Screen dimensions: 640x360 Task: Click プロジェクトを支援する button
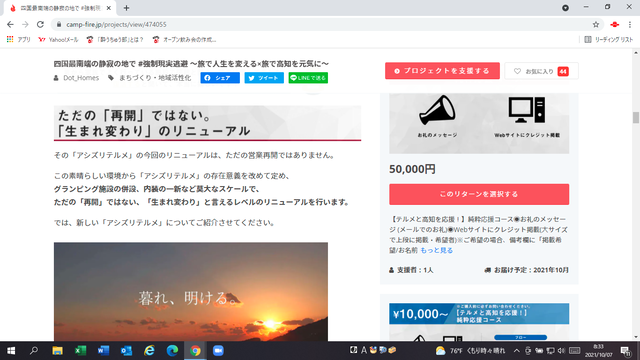coord(442,71)
